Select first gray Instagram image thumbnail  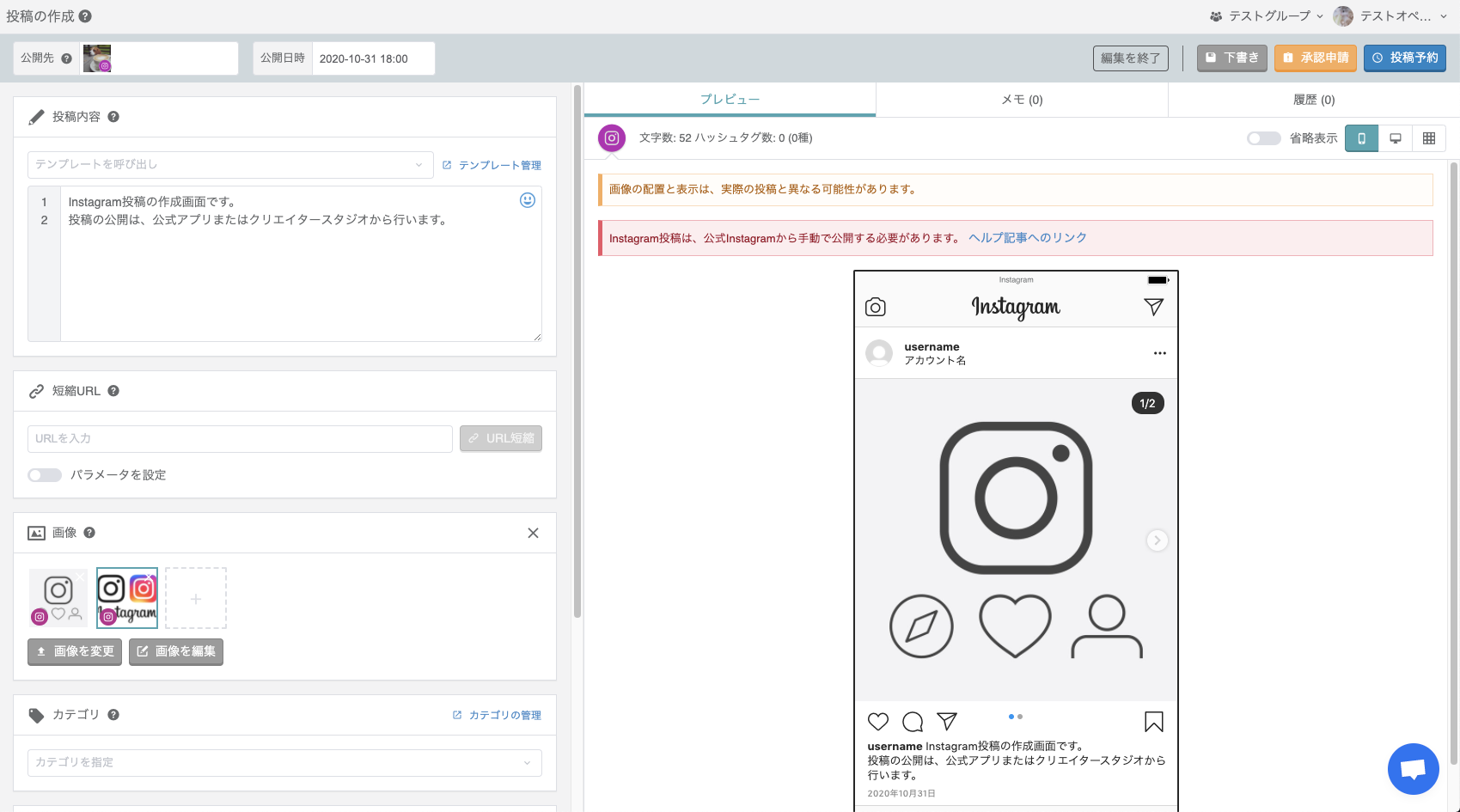click(x=58, y=598)
